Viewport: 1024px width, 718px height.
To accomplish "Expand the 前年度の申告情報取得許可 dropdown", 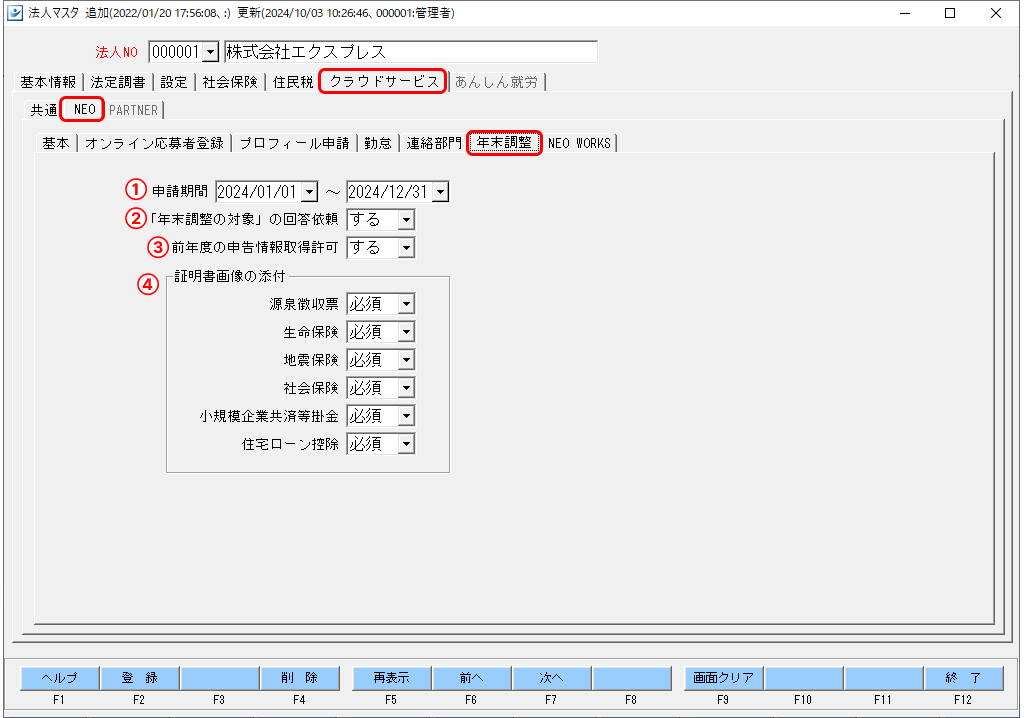I will coord(406,248).
